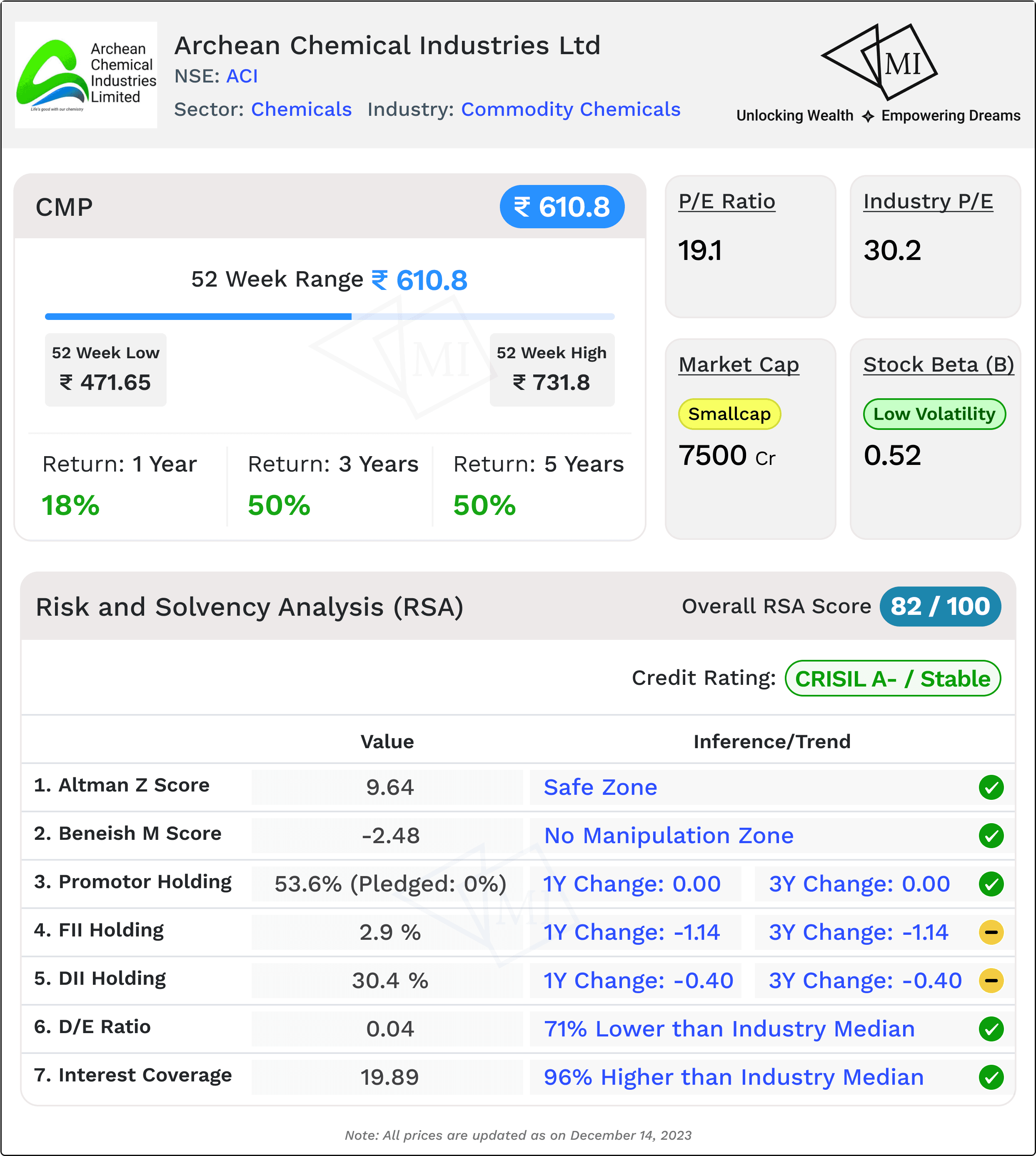1036x1156 pixels.
Task: Click the 5 Years return 50%
Action: (x=484, y=505)
